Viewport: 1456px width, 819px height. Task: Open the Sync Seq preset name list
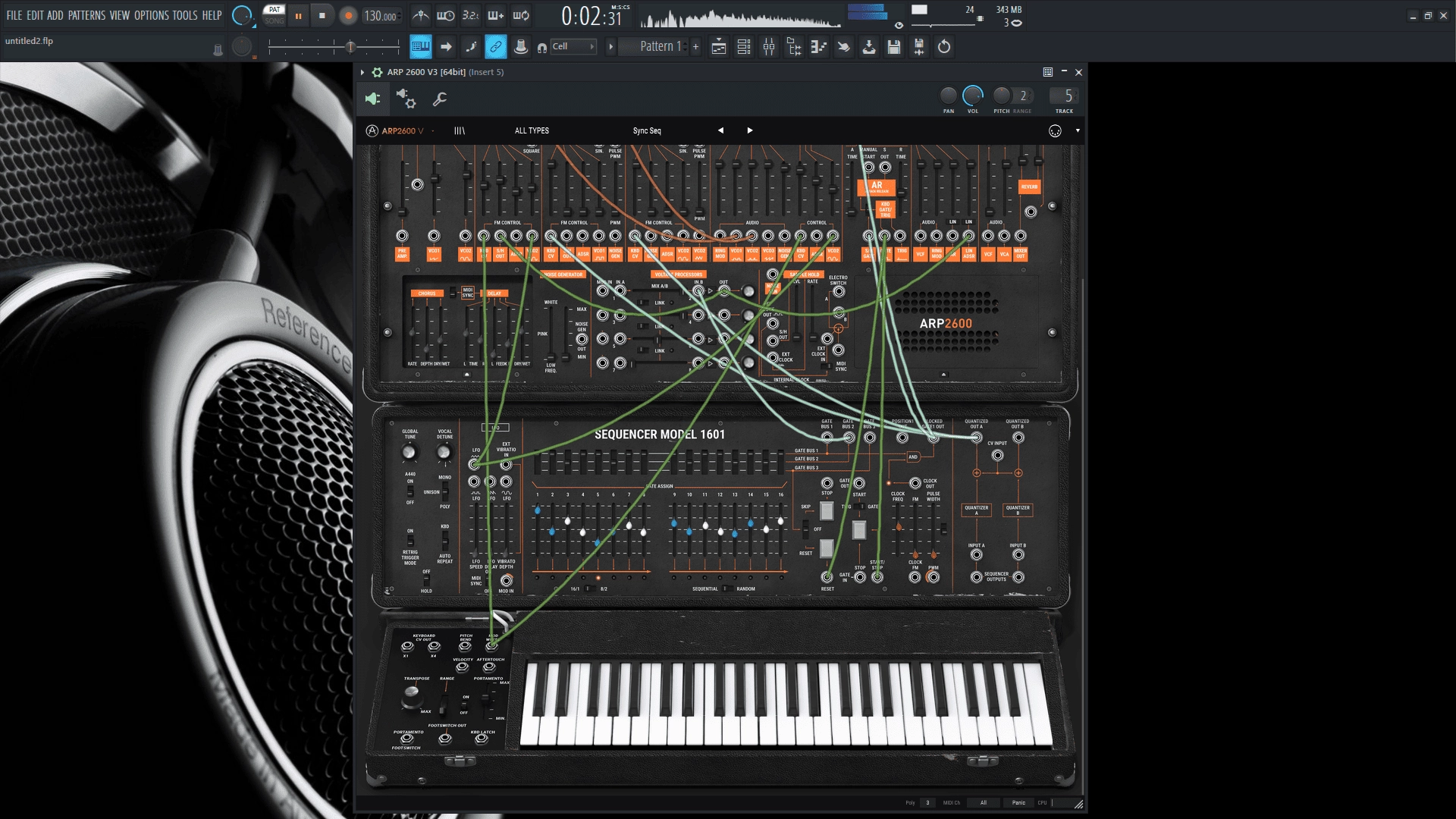tap(647, 130)
